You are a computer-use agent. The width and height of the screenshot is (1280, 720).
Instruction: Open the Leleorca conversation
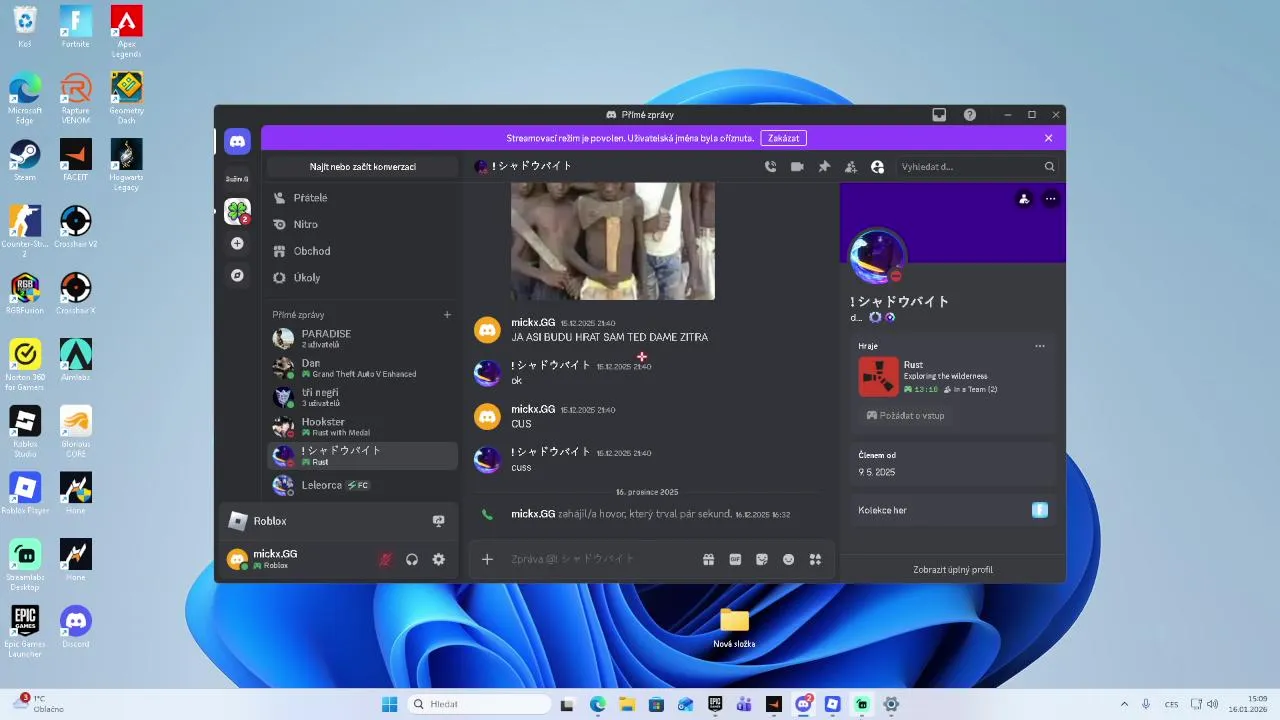tap(362, 485)
